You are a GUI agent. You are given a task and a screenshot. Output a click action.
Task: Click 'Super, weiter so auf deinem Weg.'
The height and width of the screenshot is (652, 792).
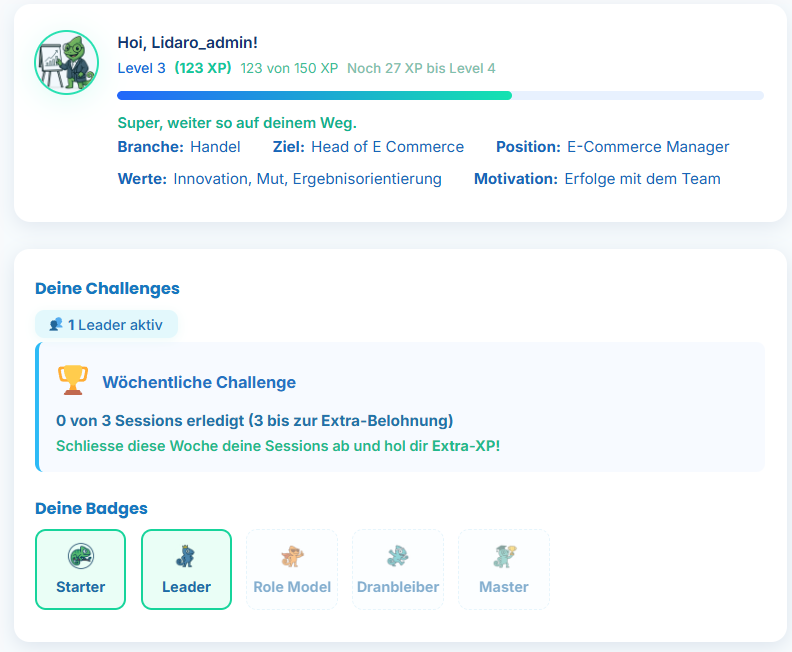[x=237, y=123]
